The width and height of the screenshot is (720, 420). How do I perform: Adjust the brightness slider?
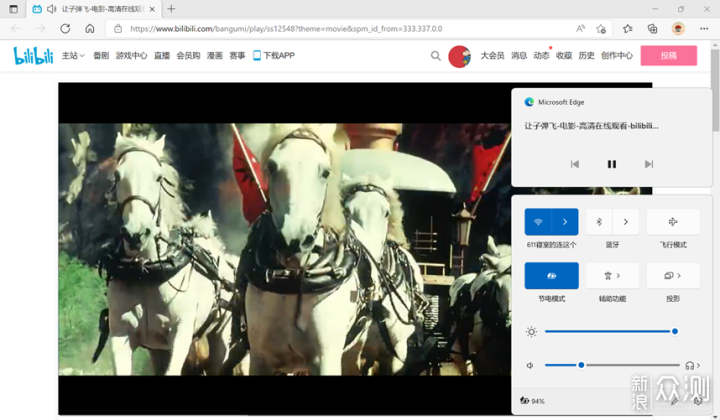tap(612, 331)
